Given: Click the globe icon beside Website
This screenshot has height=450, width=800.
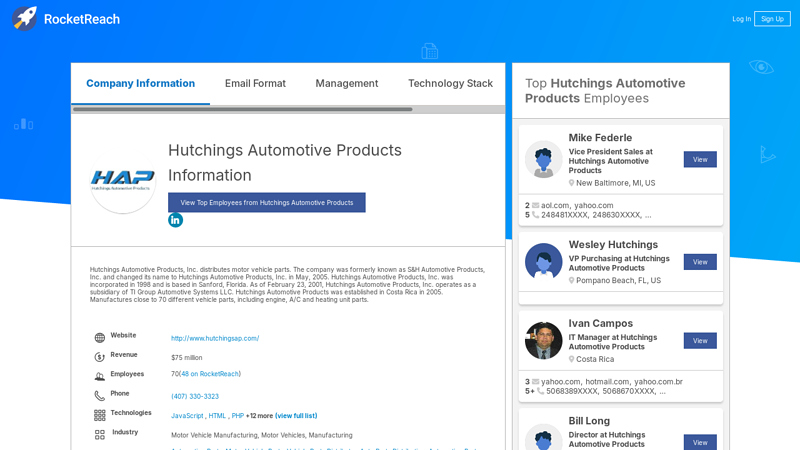Looking at the screenshot, I should click(x=99, y=338).
